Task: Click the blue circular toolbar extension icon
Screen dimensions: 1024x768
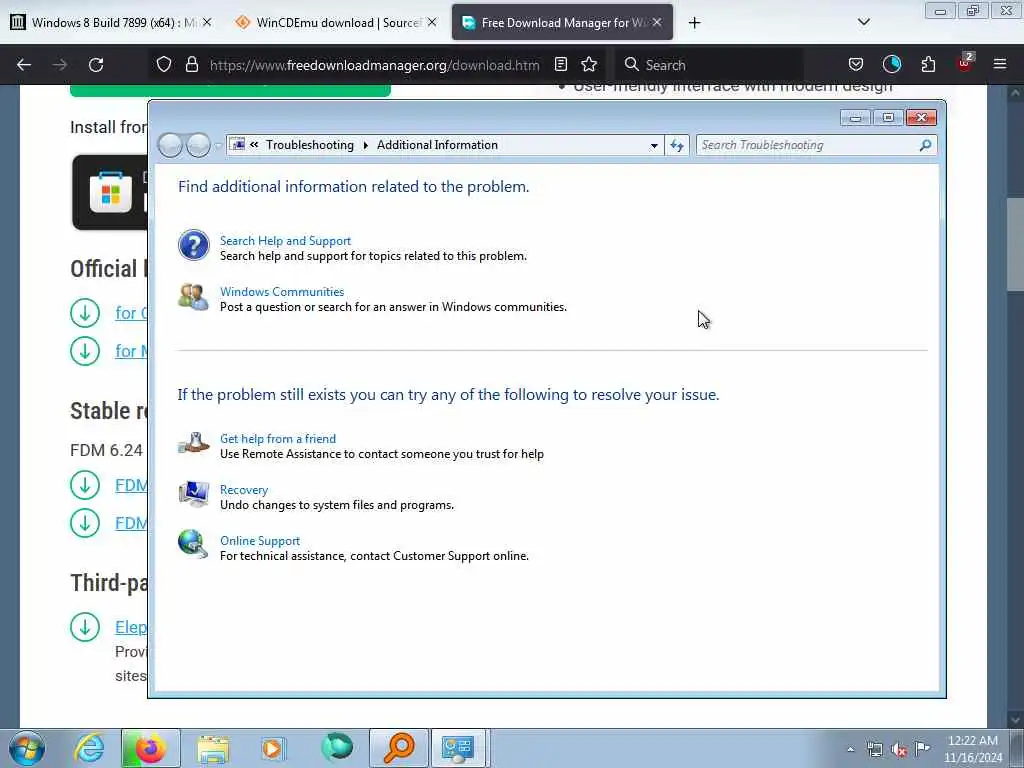Action: [891, 64]
